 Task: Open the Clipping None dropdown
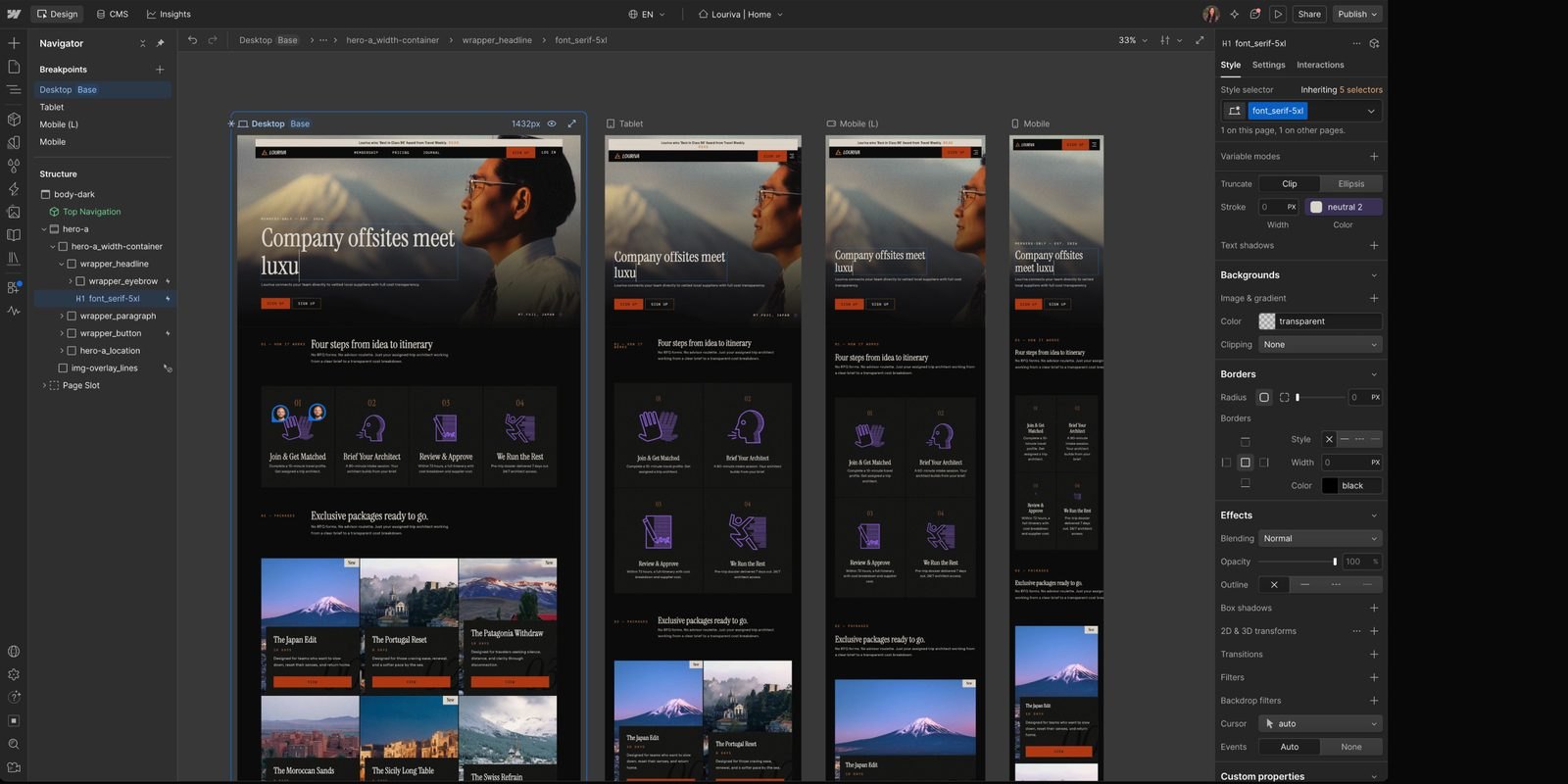point(1320,345)
